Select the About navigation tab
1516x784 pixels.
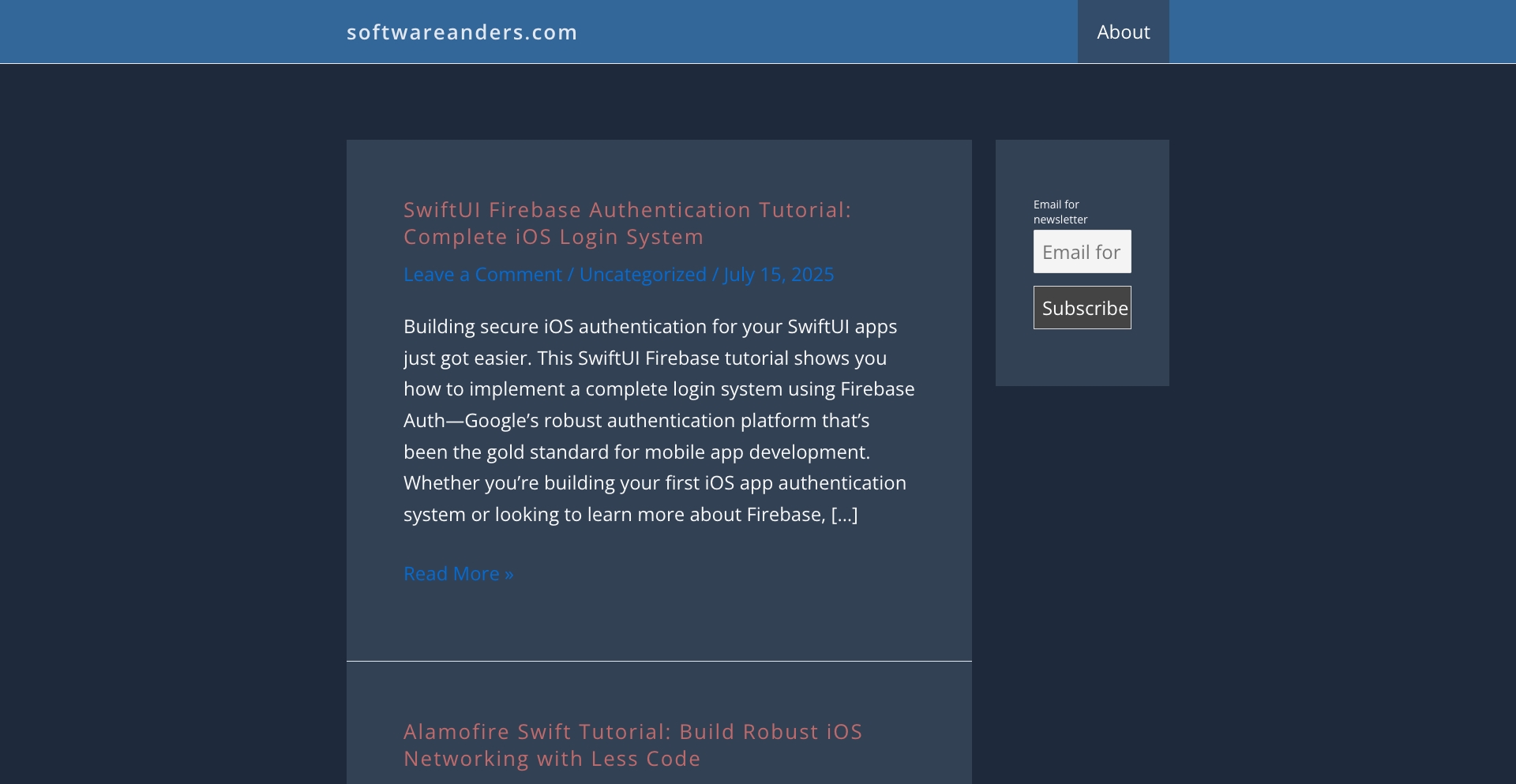1122,32
